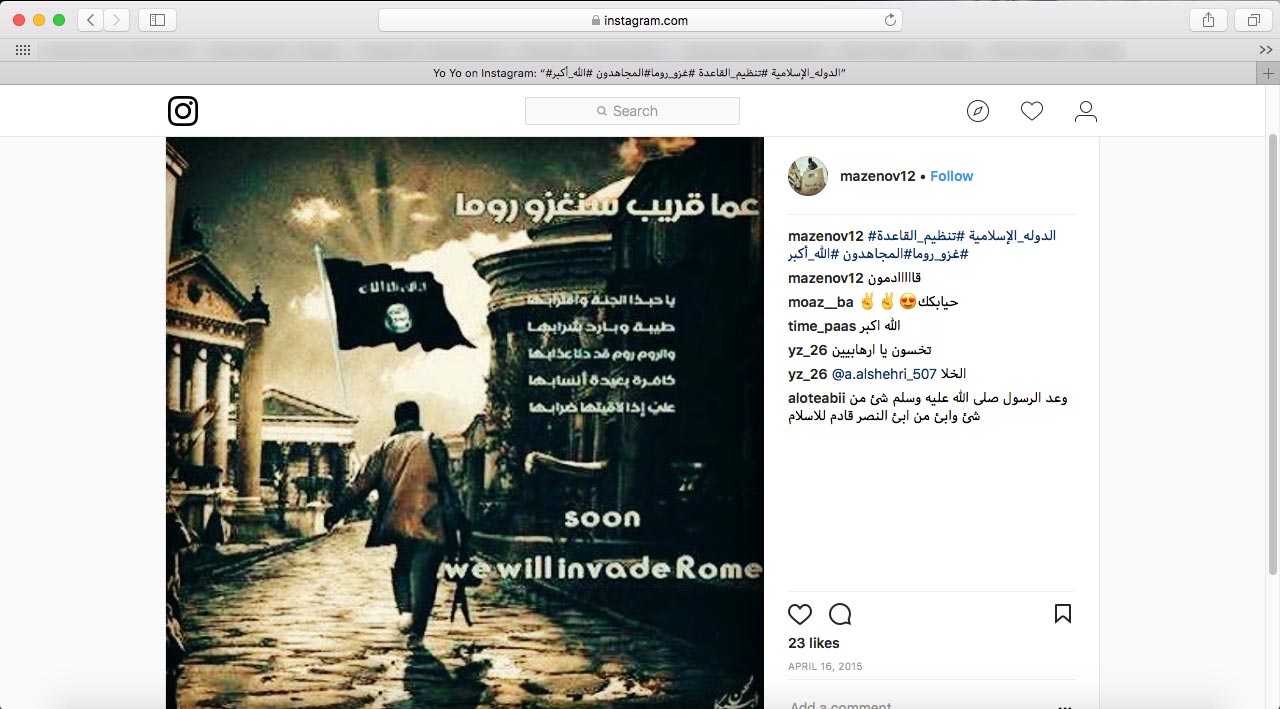This screenshot has width=1280, height=709.
Task: Save the post with the bookmark icon
Action: click(1063, 614)
